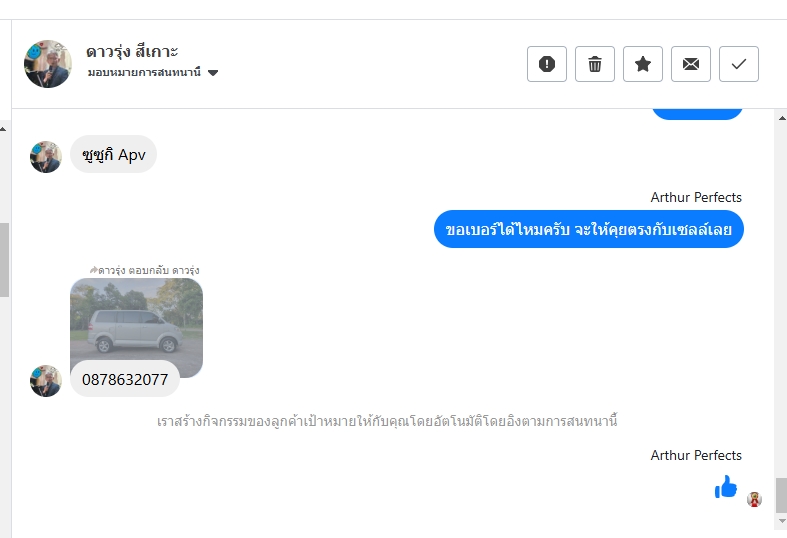Click left panel scrollbar thumb
The image size is (787, 538).
4,260
